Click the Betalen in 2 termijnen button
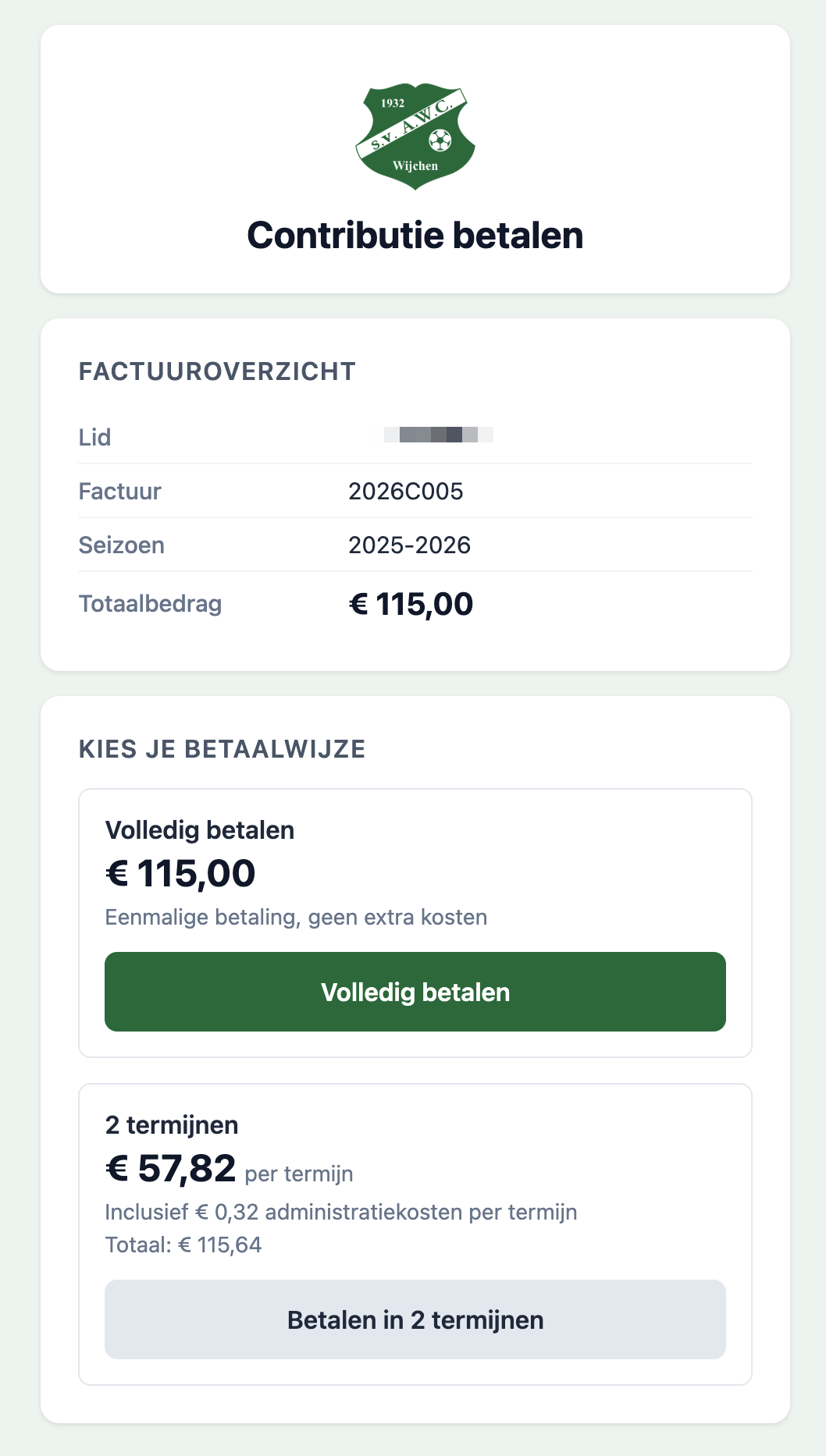826x1456 pixels. [414, 1319]
